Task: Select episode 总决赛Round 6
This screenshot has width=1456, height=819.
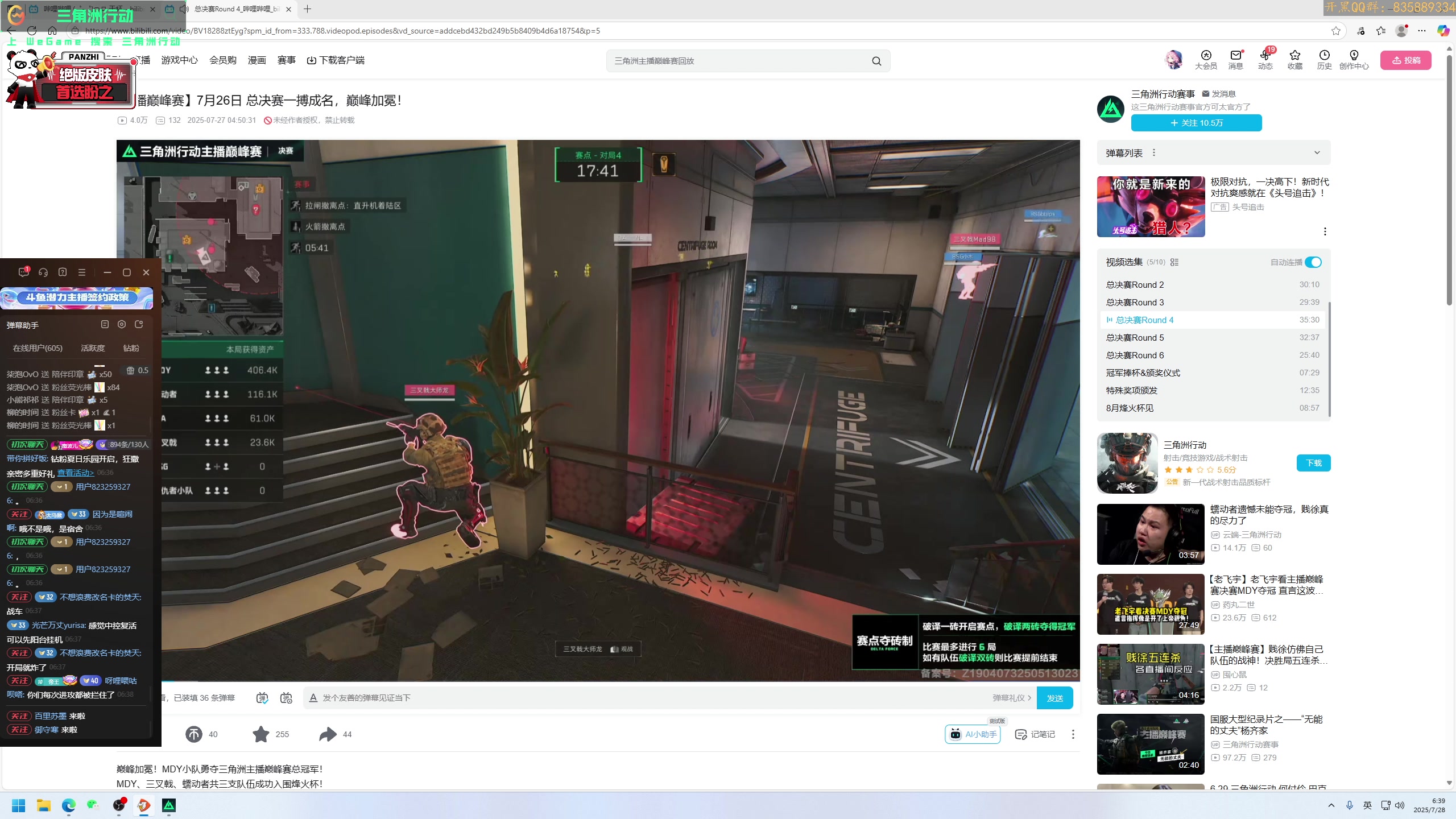Action: pos(1213,355)
